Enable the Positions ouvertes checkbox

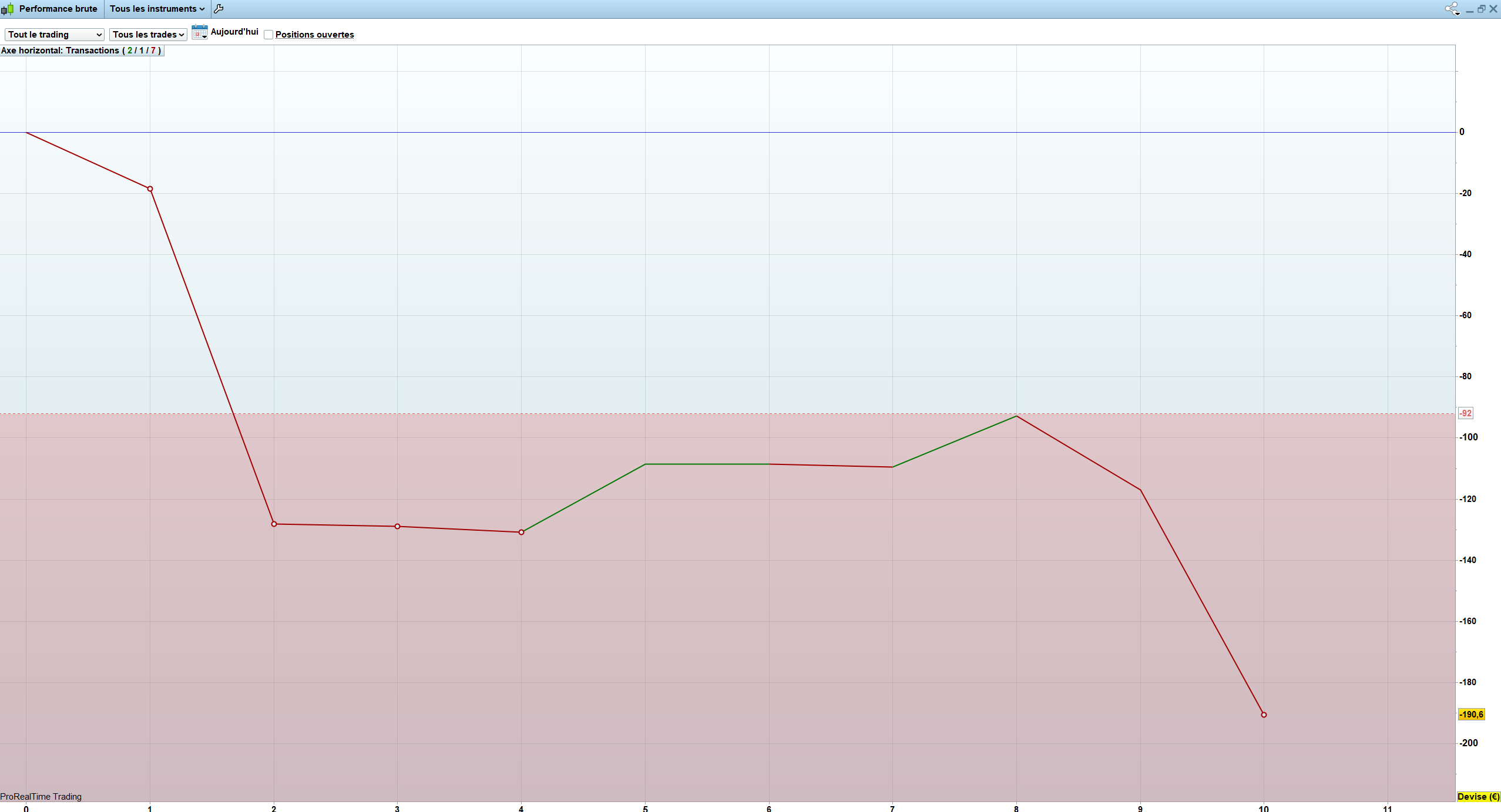(268, 35)
